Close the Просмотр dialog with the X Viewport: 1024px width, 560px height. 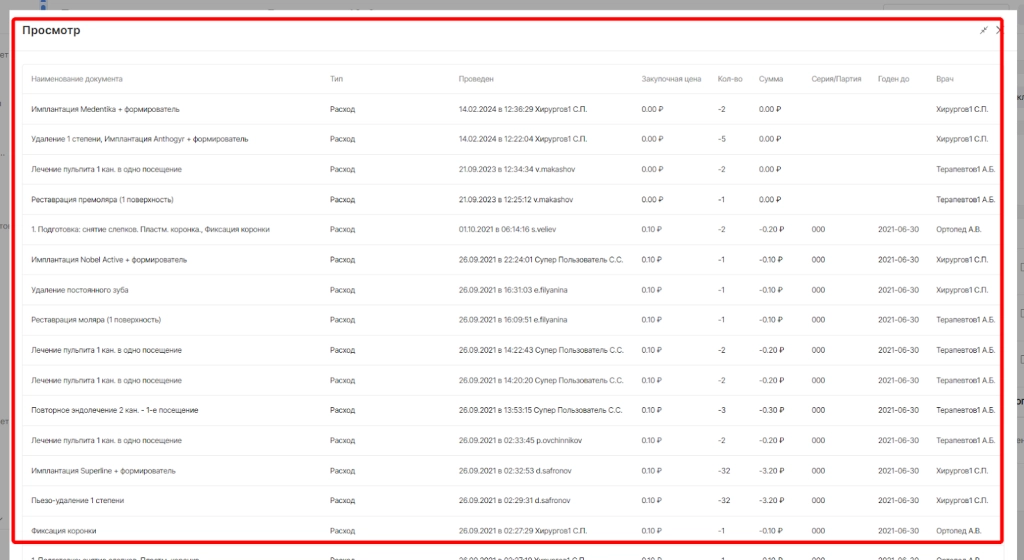click(999, 31)
